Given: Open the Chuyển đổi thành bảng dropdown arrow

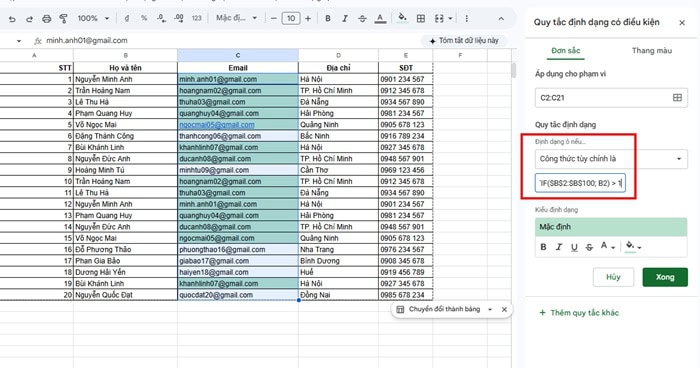Looking at the screenshot, I should tap(490, 309).
